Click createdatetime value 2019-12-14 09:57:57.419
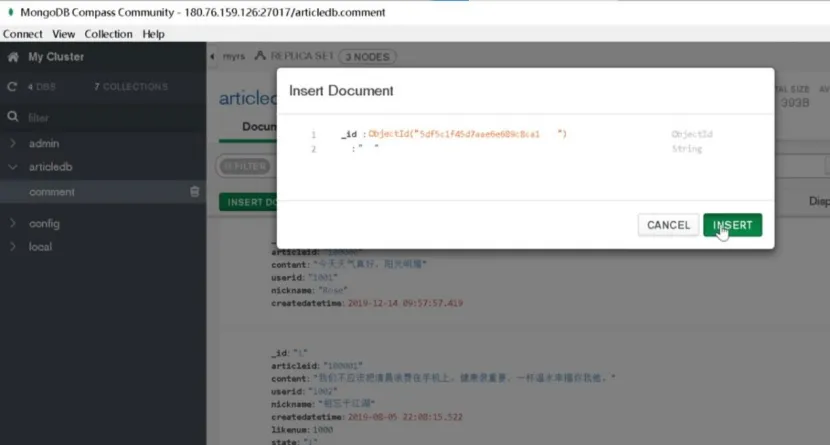Viewport: 830px width, 445px height. (x=405, y=303)
